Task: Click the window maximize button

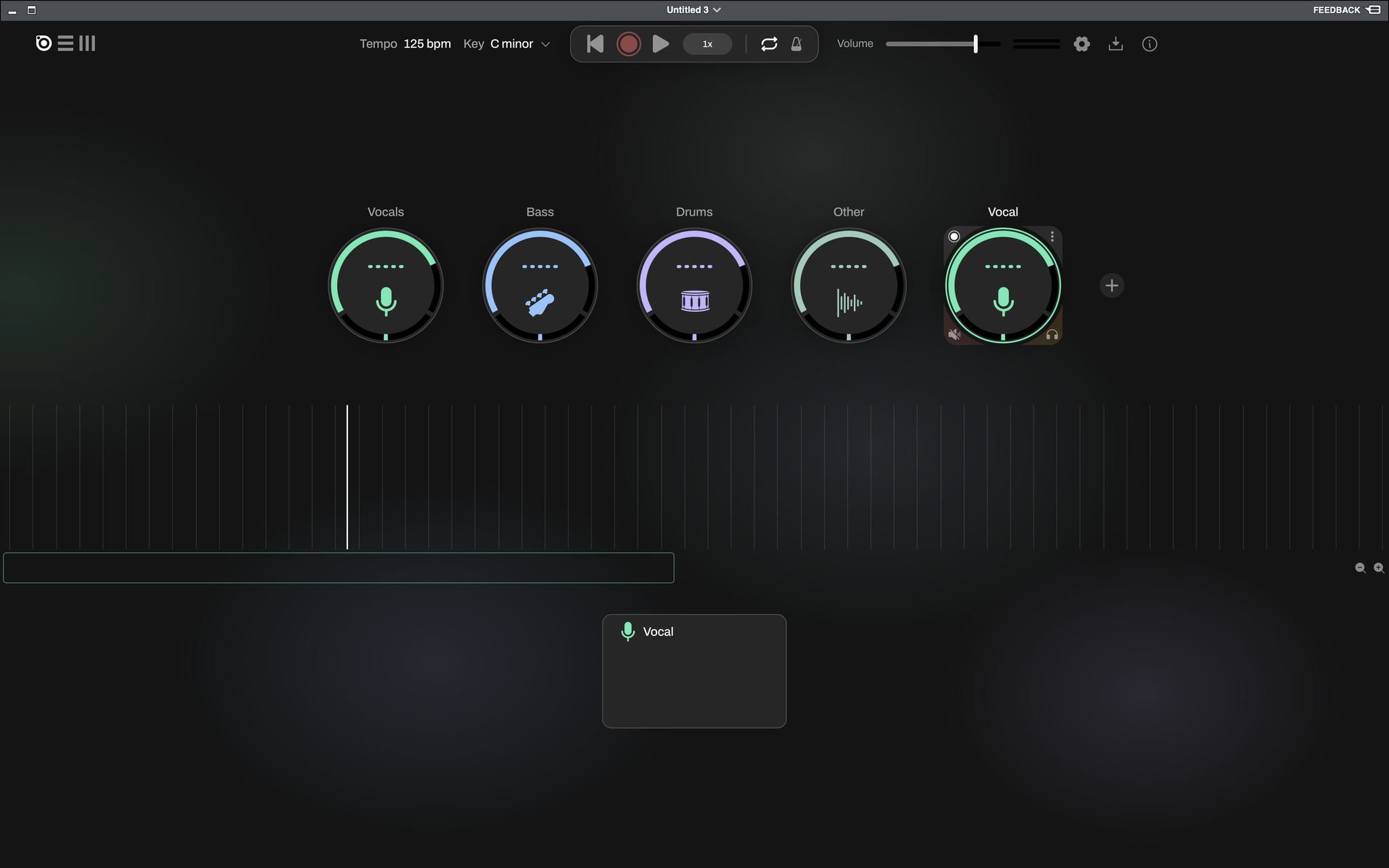Action: pyautogui.click(x=31, y=10)
